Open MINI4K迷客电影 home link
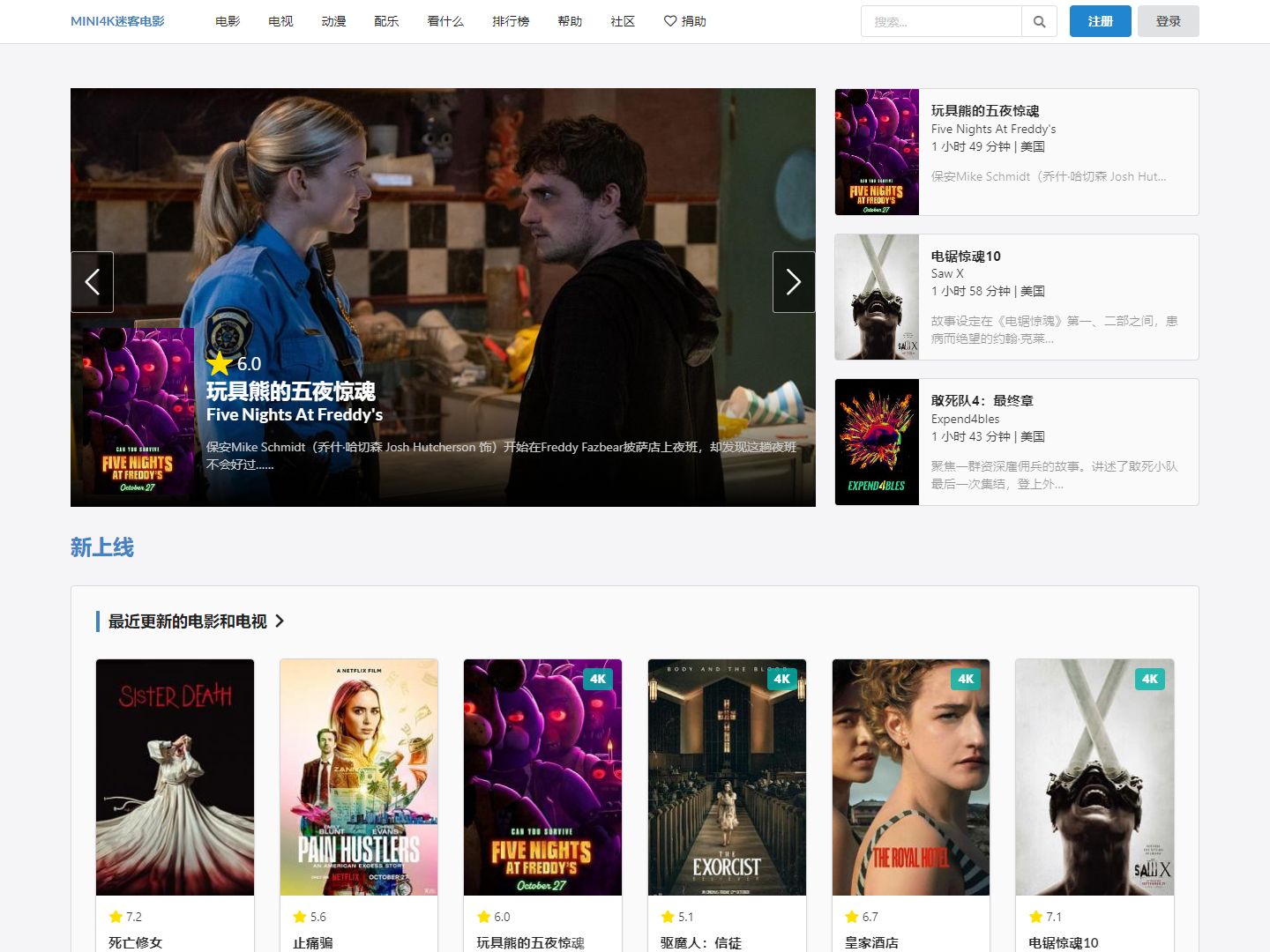The height and width of the screenshot is (952, 1270). [x=117, y=21]
